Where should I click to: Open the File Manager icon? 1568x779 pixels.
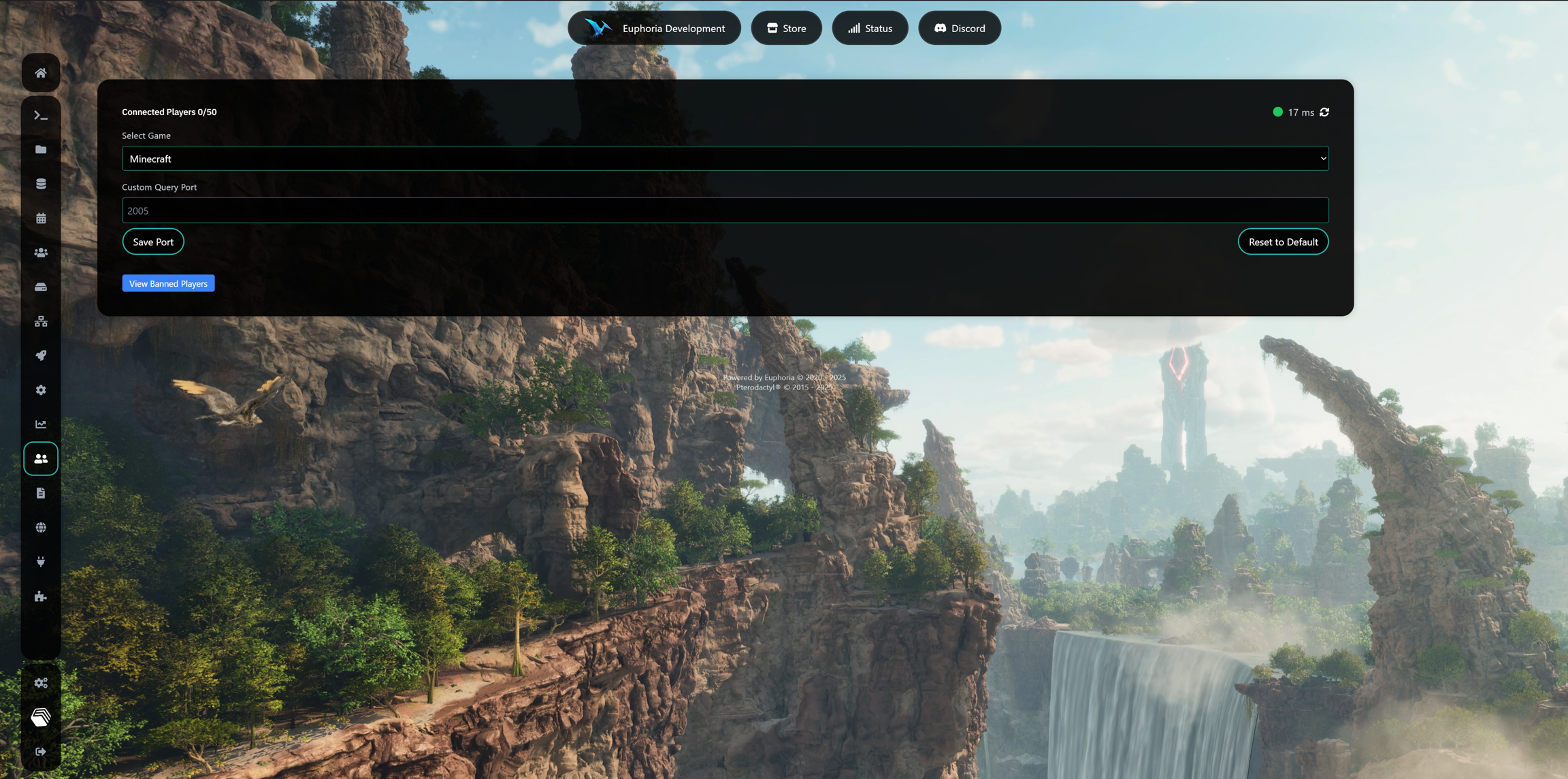pyautogui.click(x=41, y=149)
